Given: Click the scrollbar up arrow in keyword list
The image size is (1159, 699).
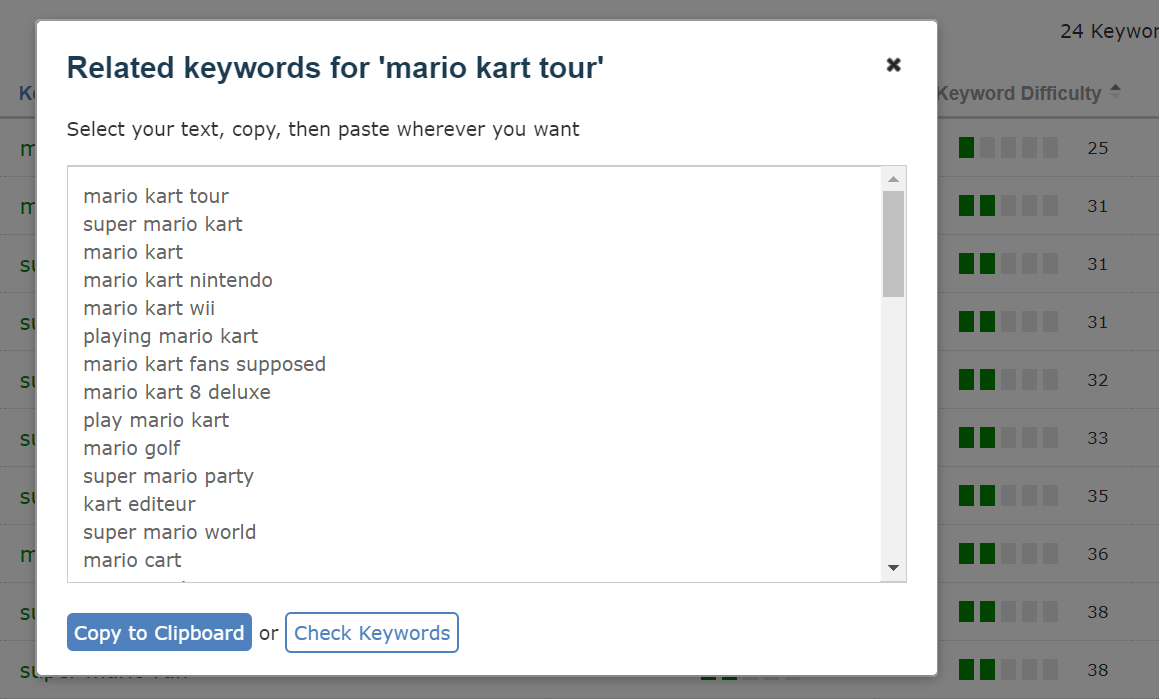Looking at the screenshot, I should [894, 179].
